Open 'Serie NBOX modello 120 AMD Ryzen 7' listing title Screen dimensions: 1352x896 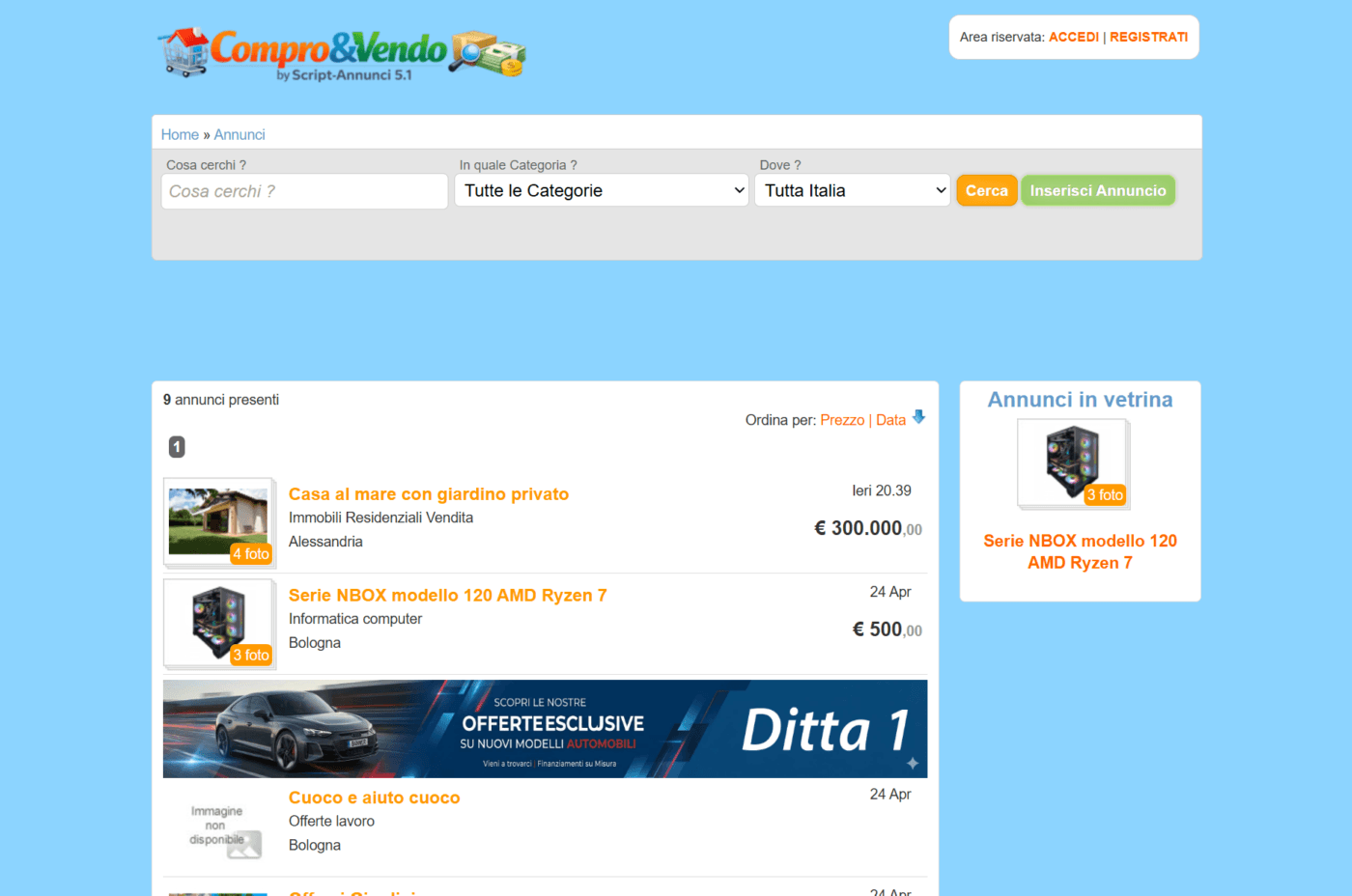(x=447, y=596)
